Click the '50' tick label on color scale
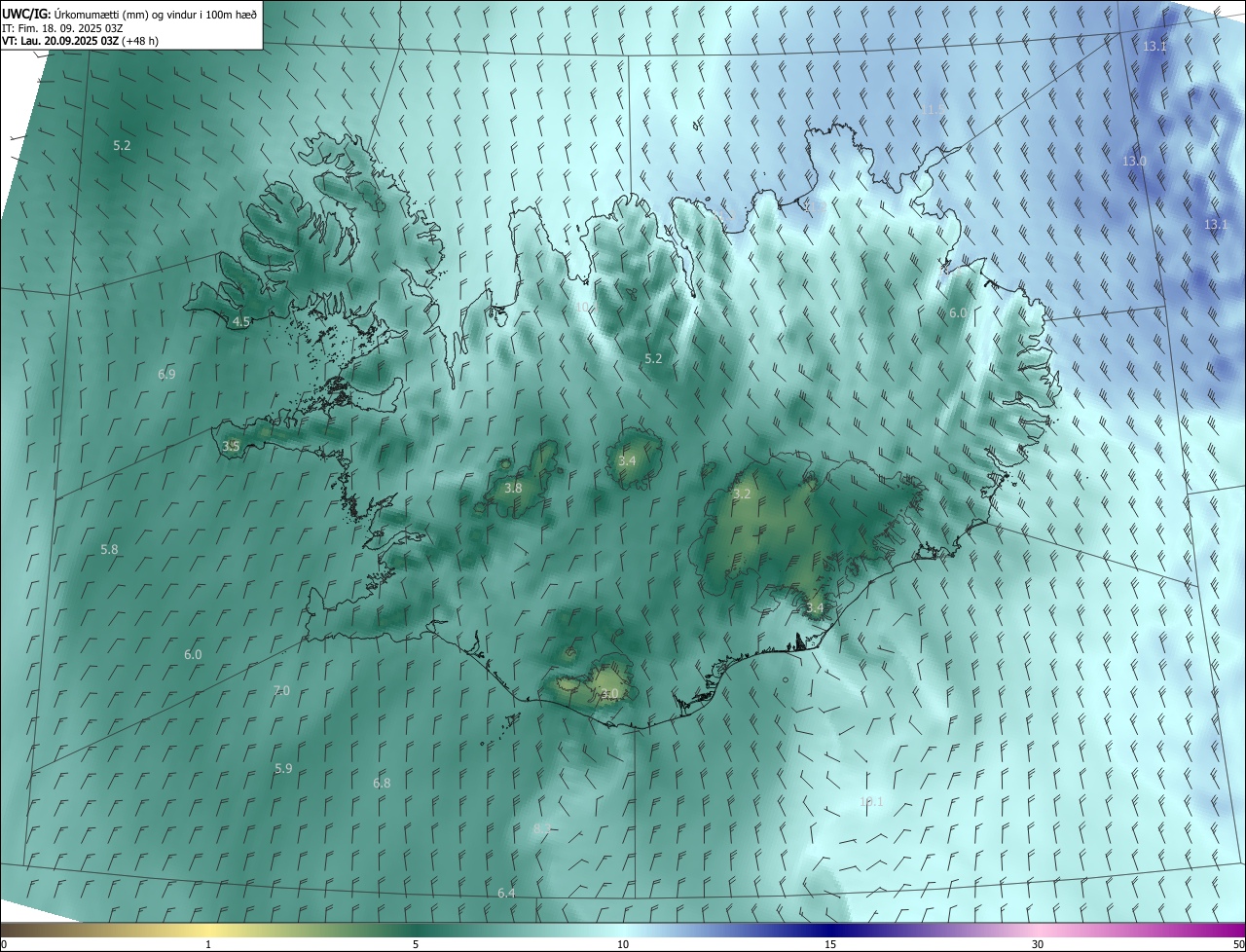This screenshot has width=1246, height=952. coord(1238,944)
